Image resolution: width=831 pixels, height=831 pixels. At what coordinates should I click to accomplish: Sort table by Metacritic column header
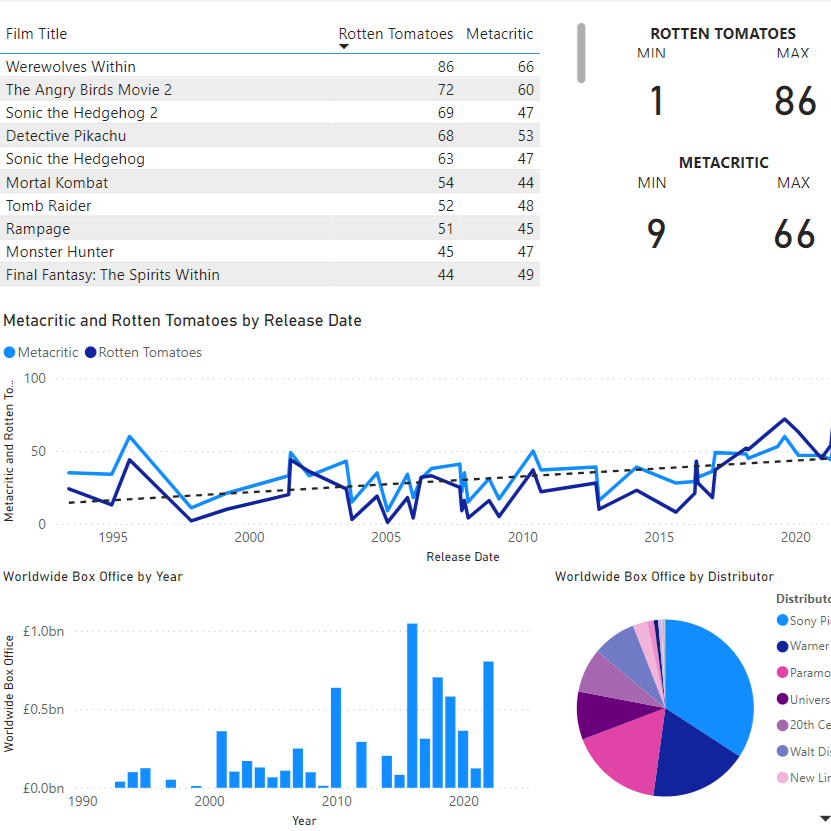point(499,34)
